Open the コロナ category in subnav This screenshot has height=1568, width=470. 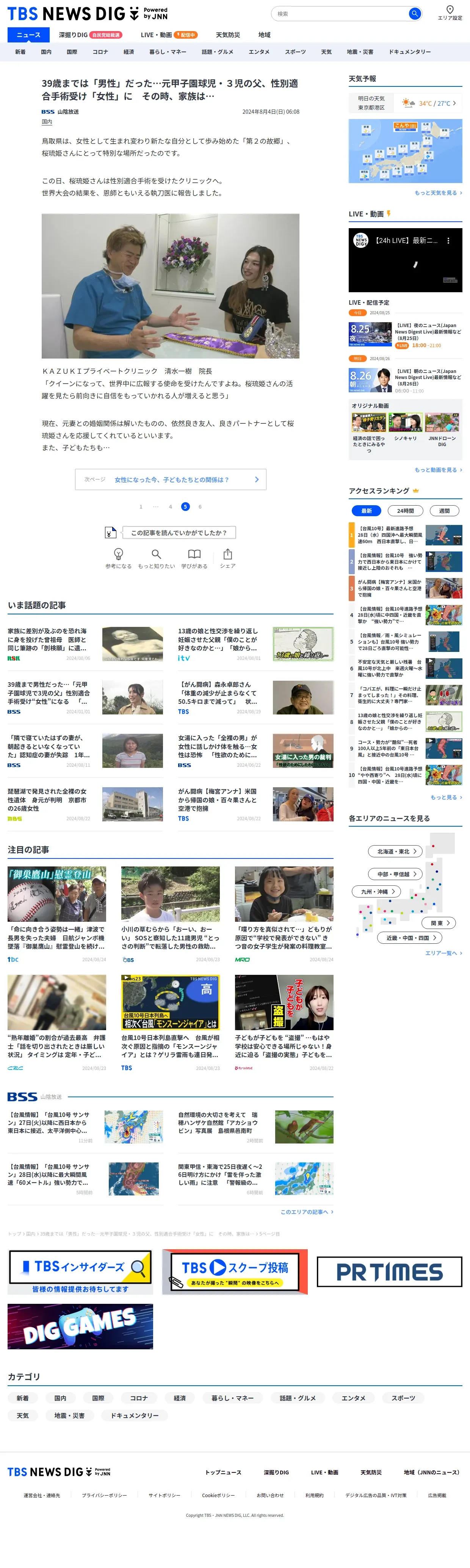pyautogui.click(x=100, y=52)
